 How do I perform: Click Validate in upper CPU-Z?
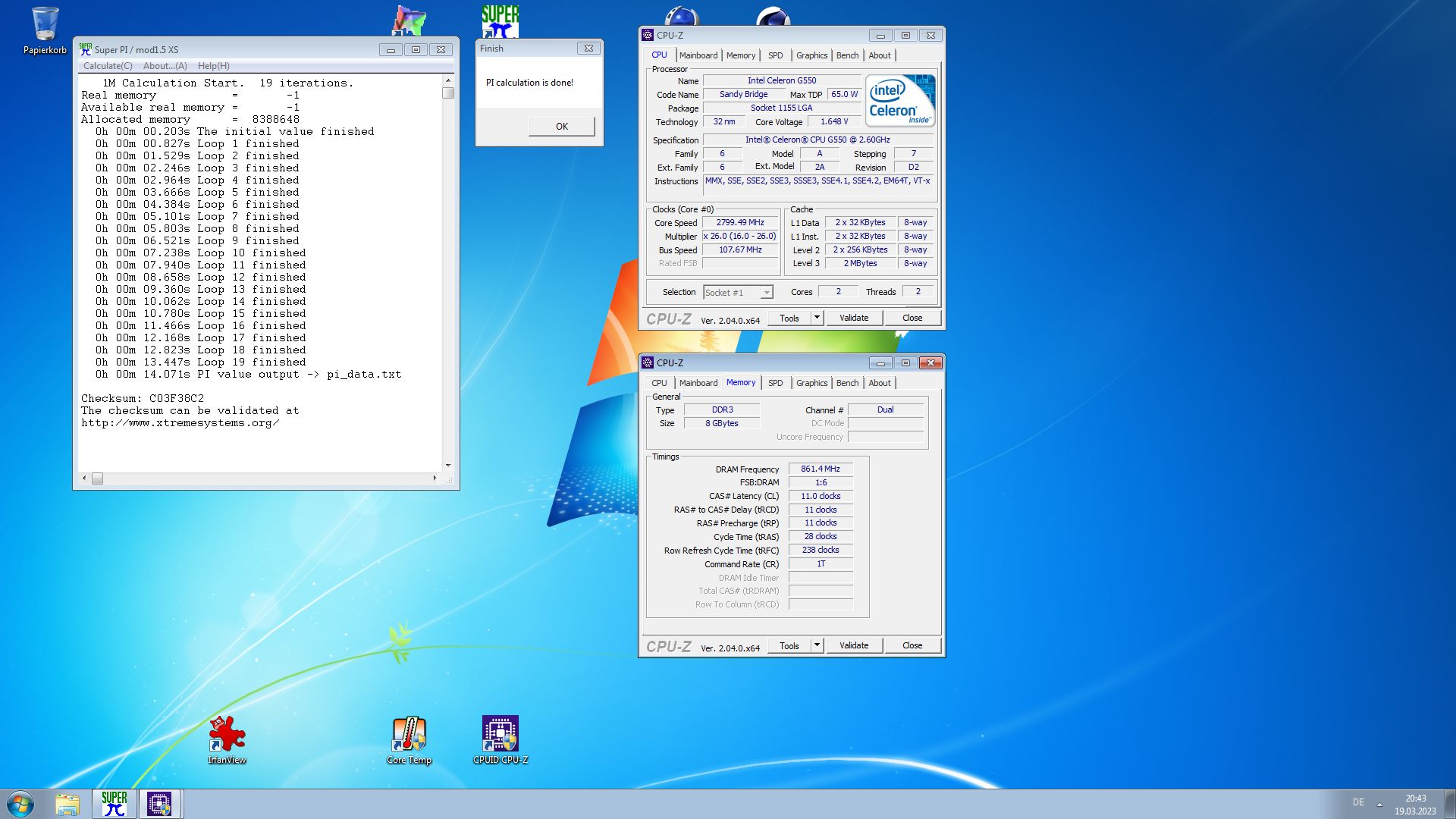click(x=854, y=318)
